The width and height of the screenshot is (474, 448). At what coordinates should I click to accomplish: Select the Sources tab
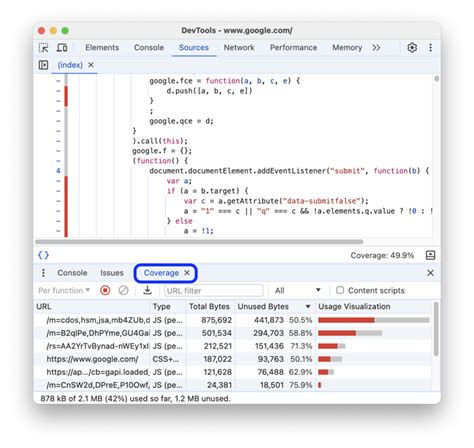pyautogui.click(x=194, y=48)
